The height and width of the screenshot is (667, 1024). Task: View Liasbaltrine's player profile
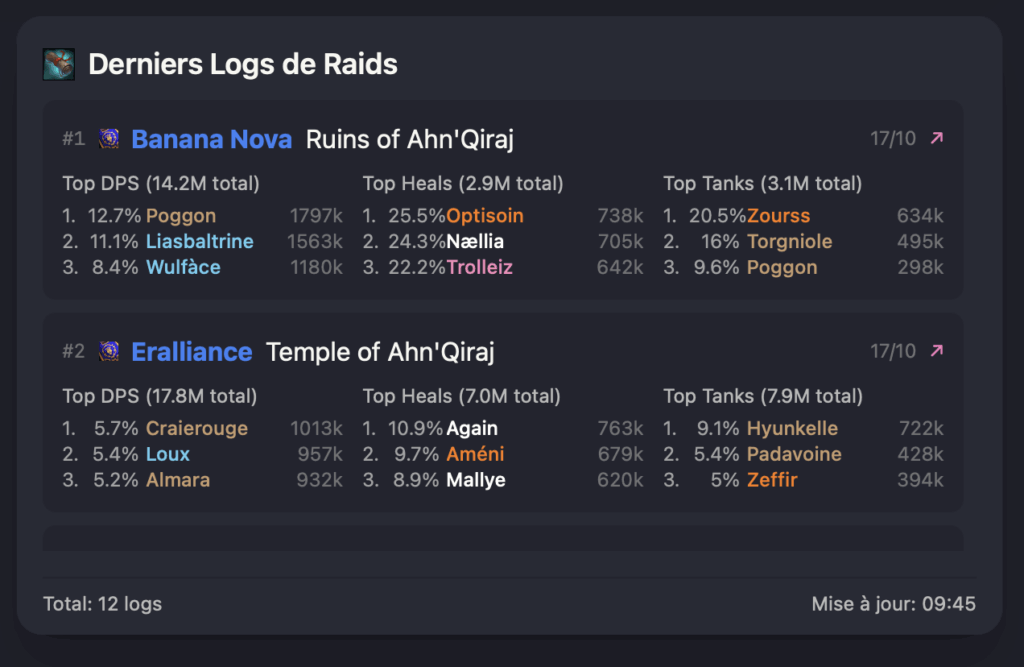199,242
